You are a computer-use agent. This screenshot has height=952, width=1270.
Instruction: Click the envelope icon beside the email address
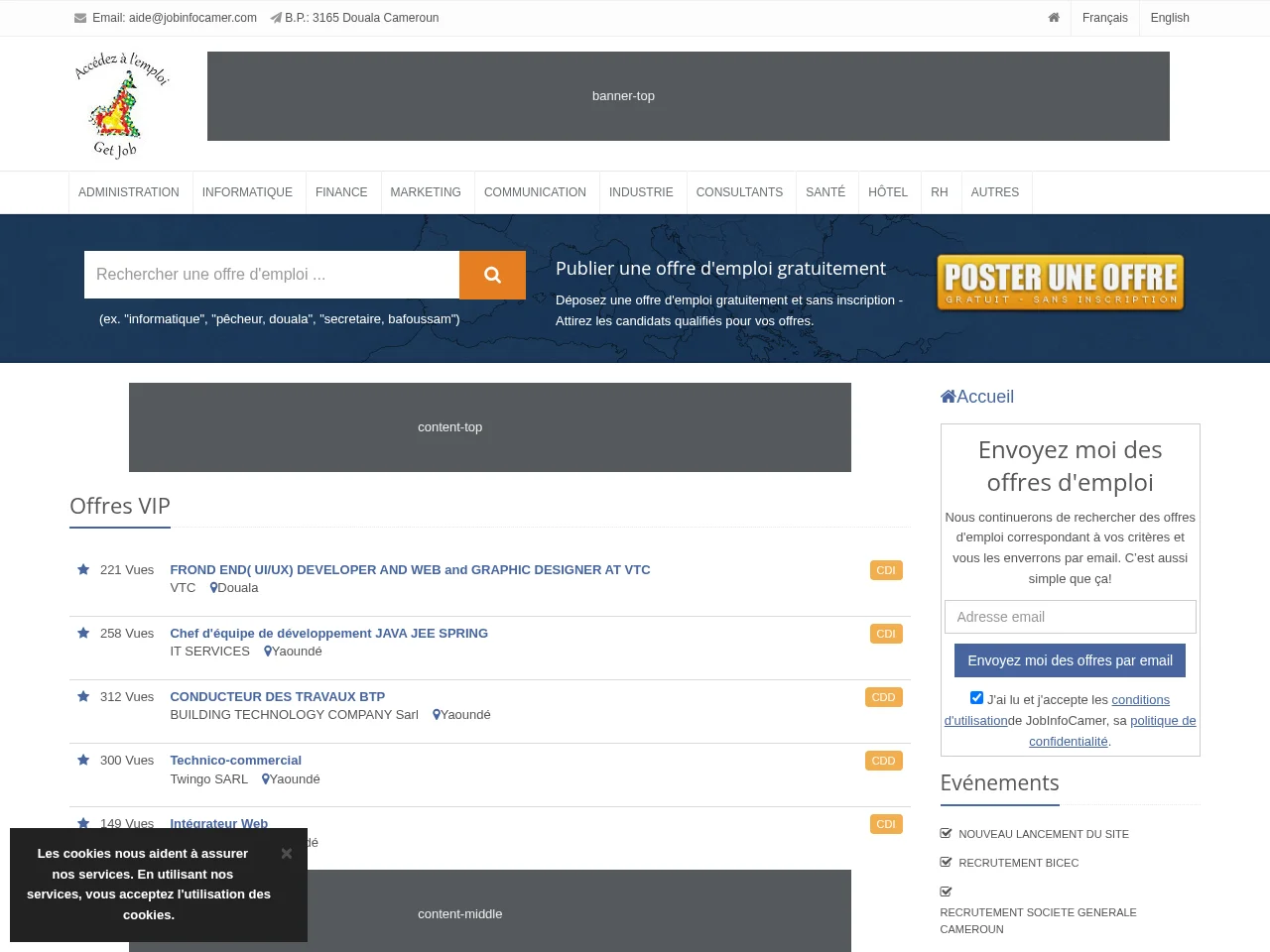tap(80, 18)
